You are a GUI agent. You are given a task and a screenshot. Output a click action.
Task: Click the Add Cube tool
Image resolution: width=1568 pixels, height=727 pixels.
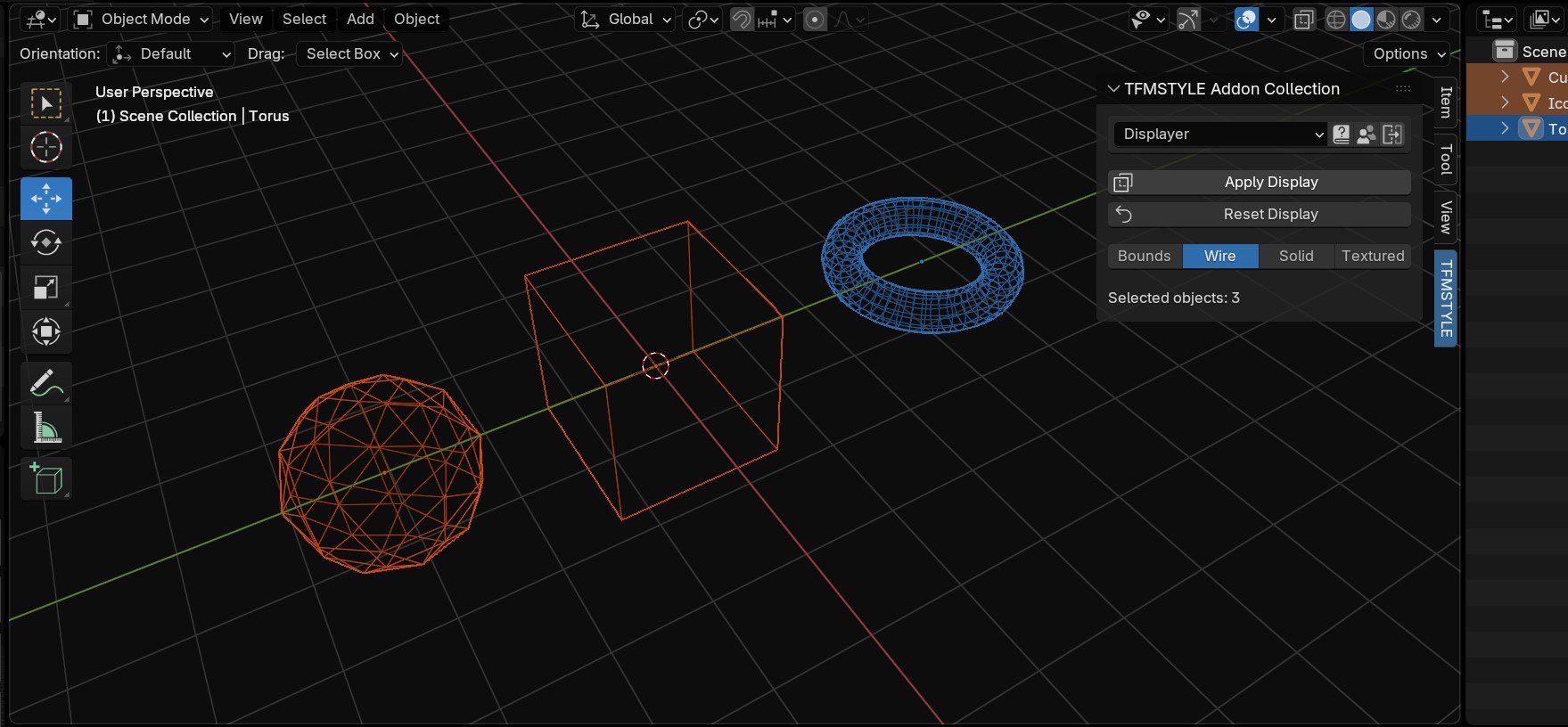pyautogui.click(x=46, y=479)
